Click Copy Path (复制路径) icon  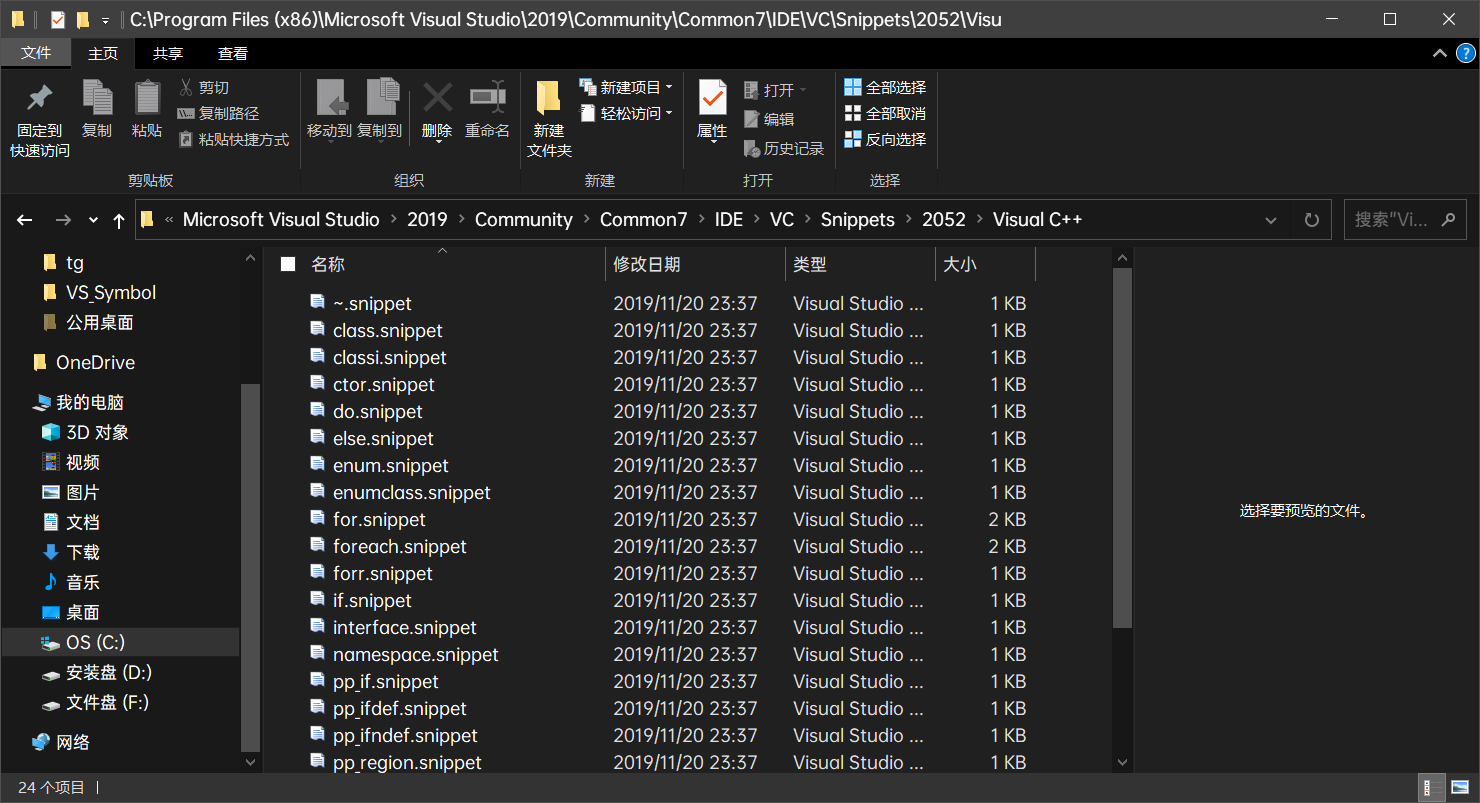pos(186,114)
